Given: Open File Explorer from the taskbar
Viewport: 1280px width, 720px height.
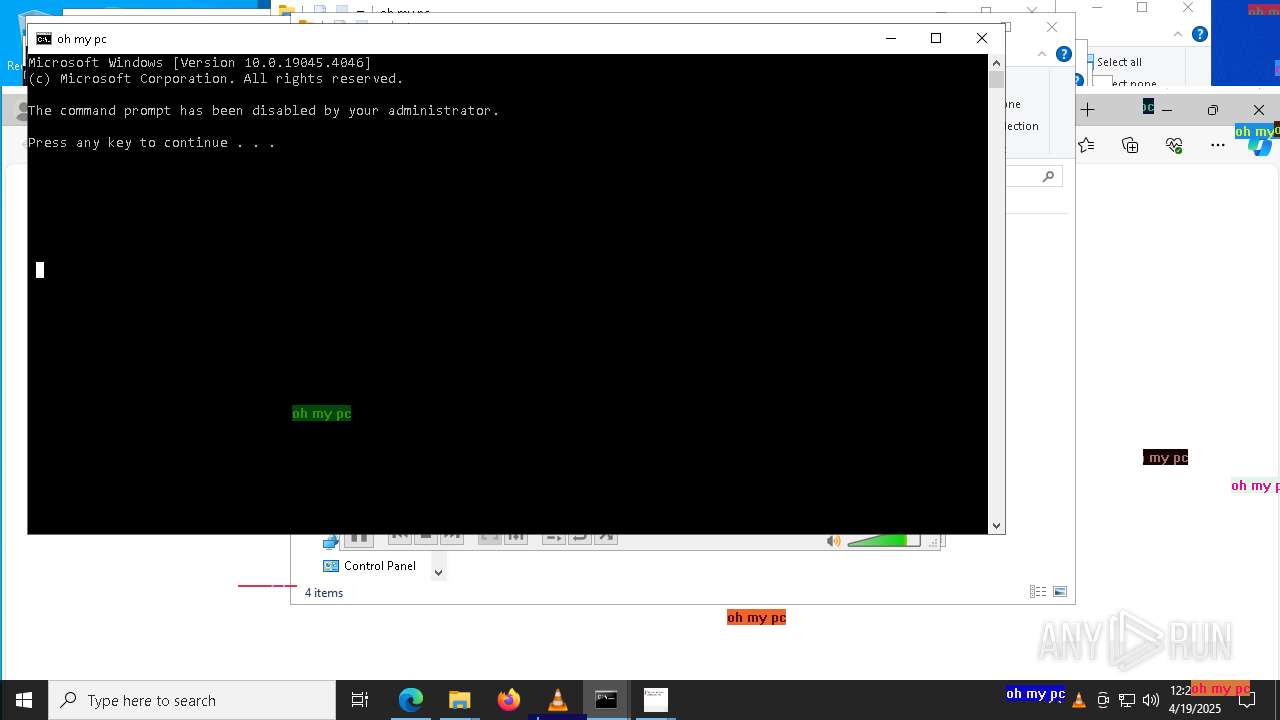Looking at the screenshot, I should 460,700.
